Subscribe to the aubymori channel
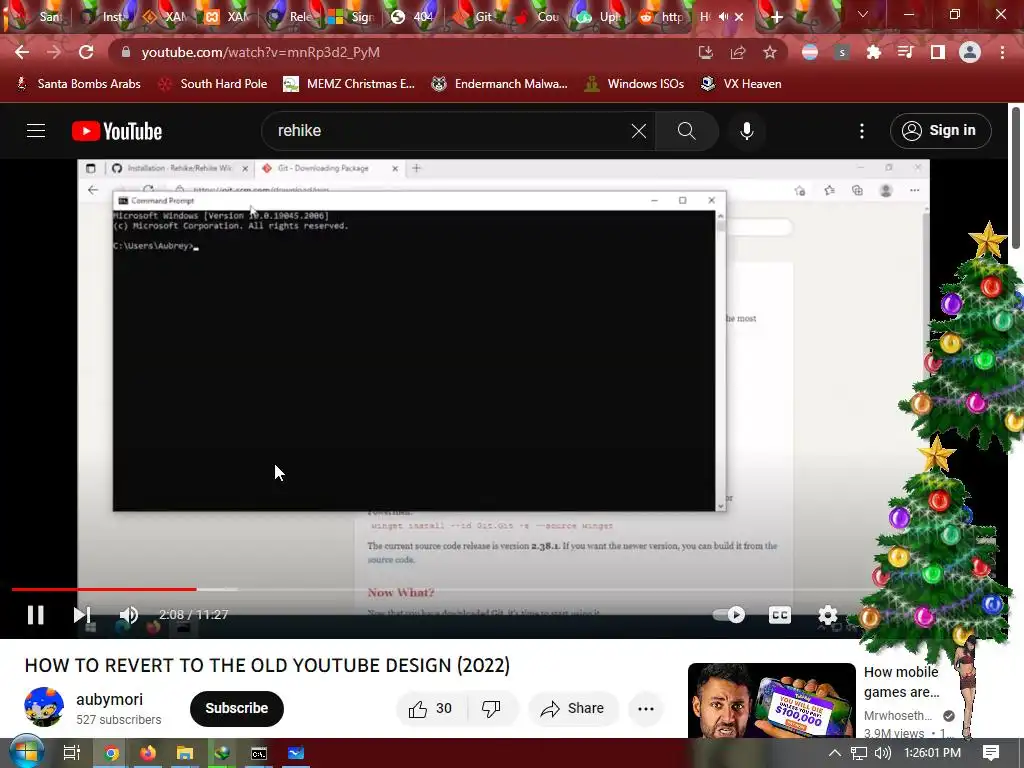Screen dimensions: 1024x768 tap(236, 708)
